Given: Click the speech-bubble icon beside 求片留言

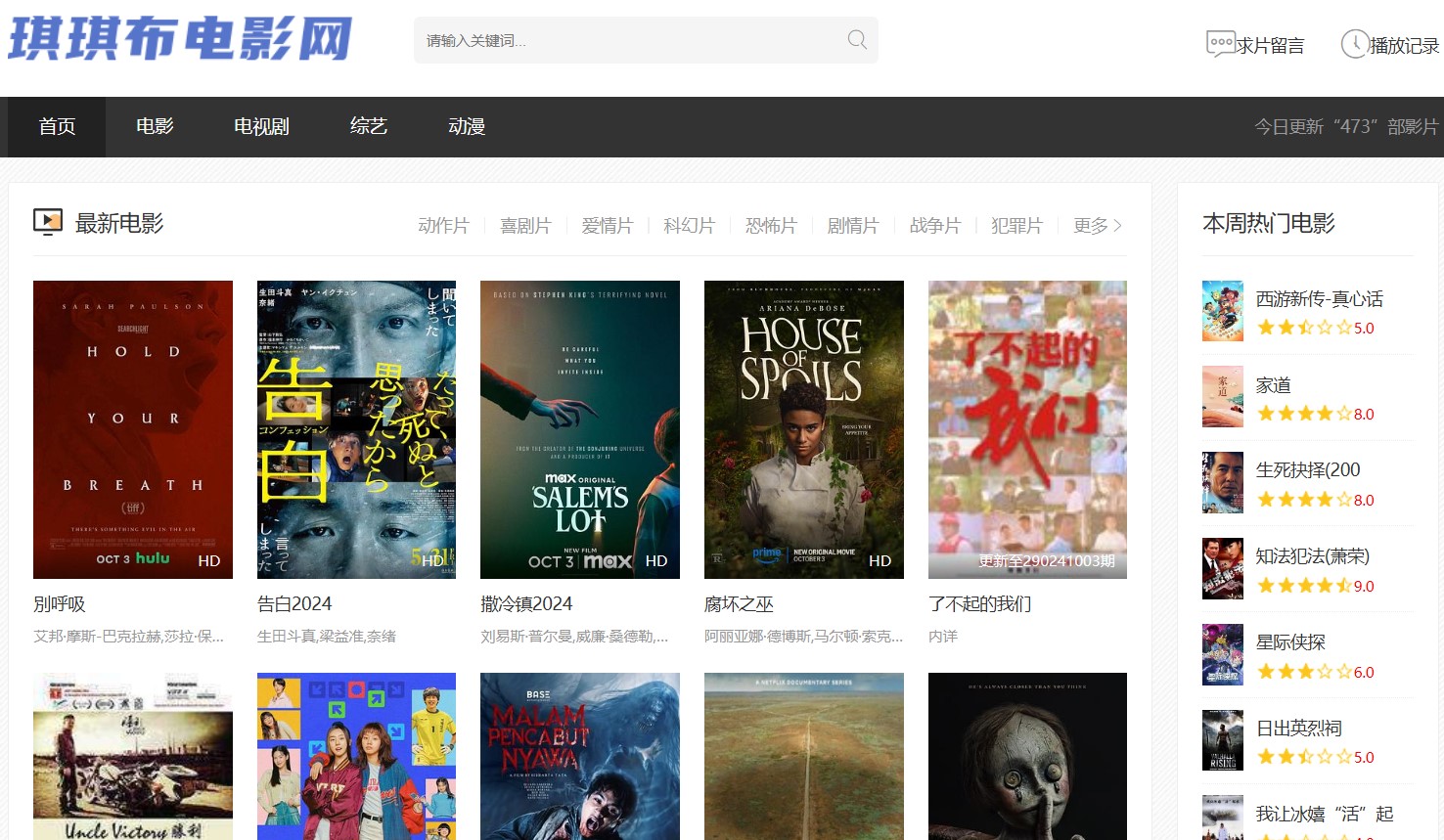Looking at the screenshot, I should pos(1221,44).
